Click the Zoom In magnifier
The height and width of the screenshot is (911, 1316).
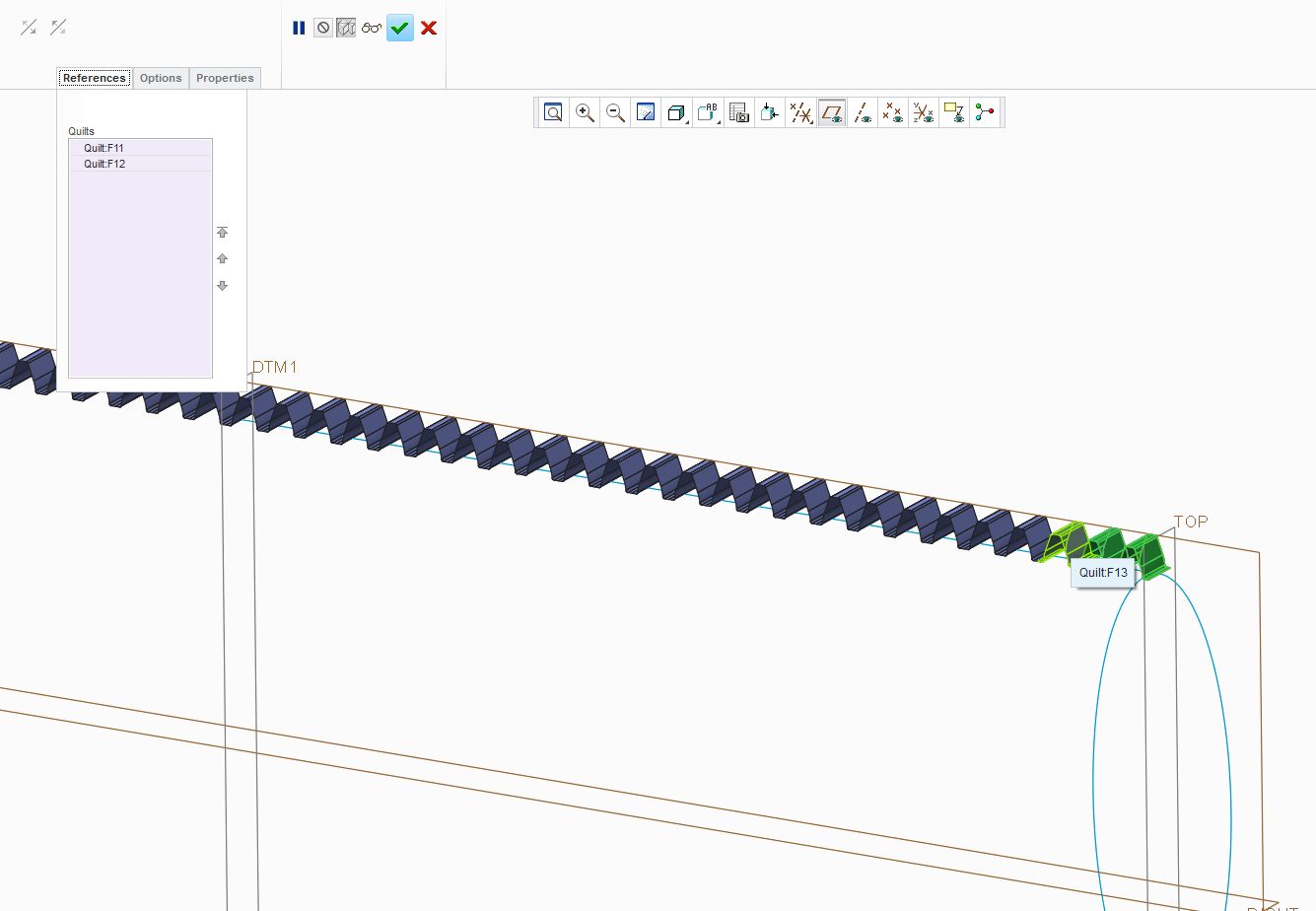pos(585,112)
